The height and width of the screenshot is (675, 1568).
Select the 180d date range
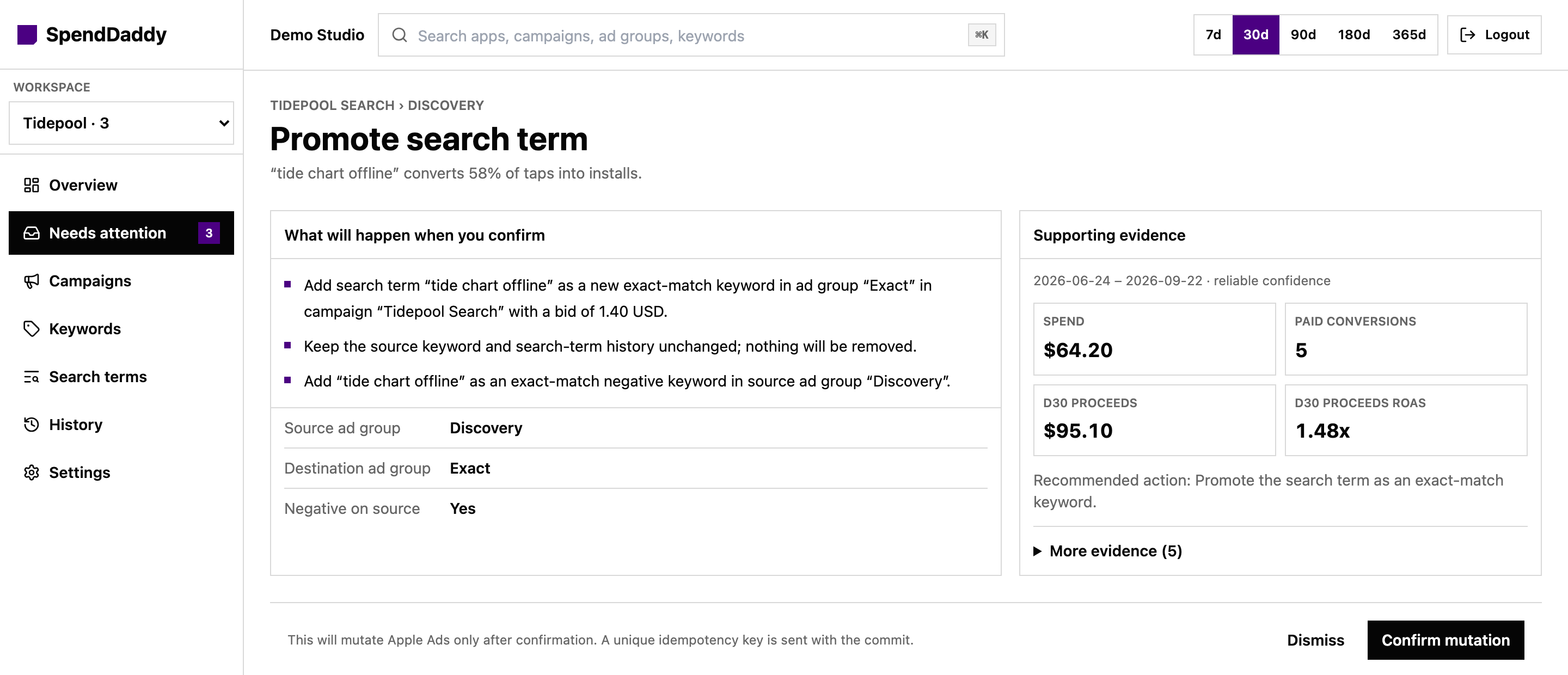click(1353, 35)
